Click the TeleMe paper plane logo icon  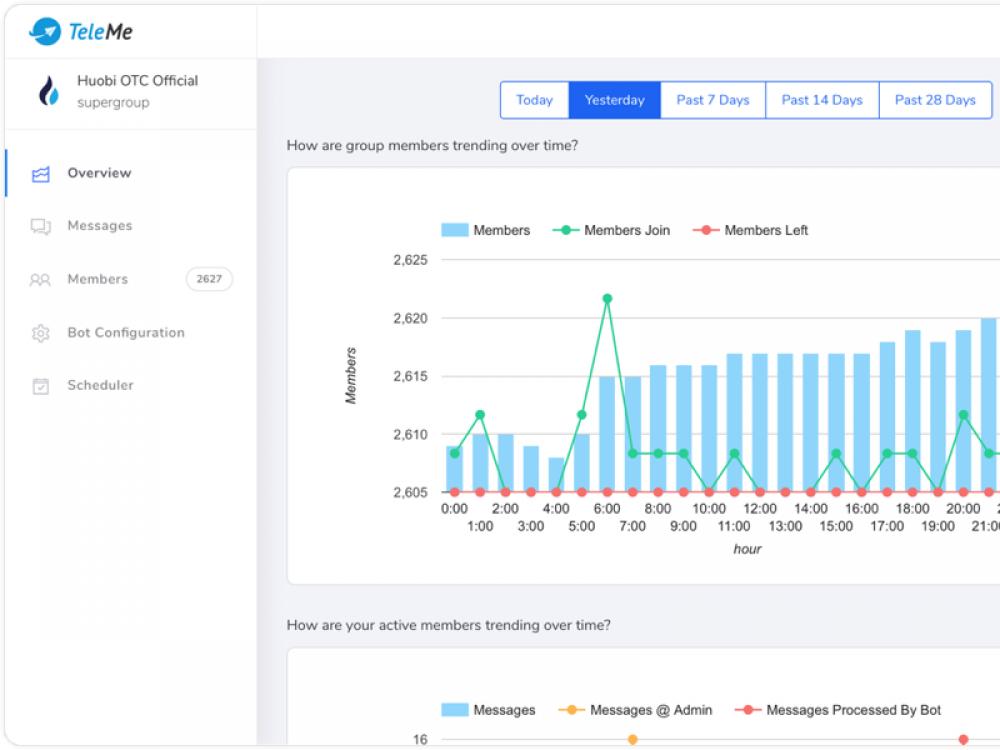45,32
